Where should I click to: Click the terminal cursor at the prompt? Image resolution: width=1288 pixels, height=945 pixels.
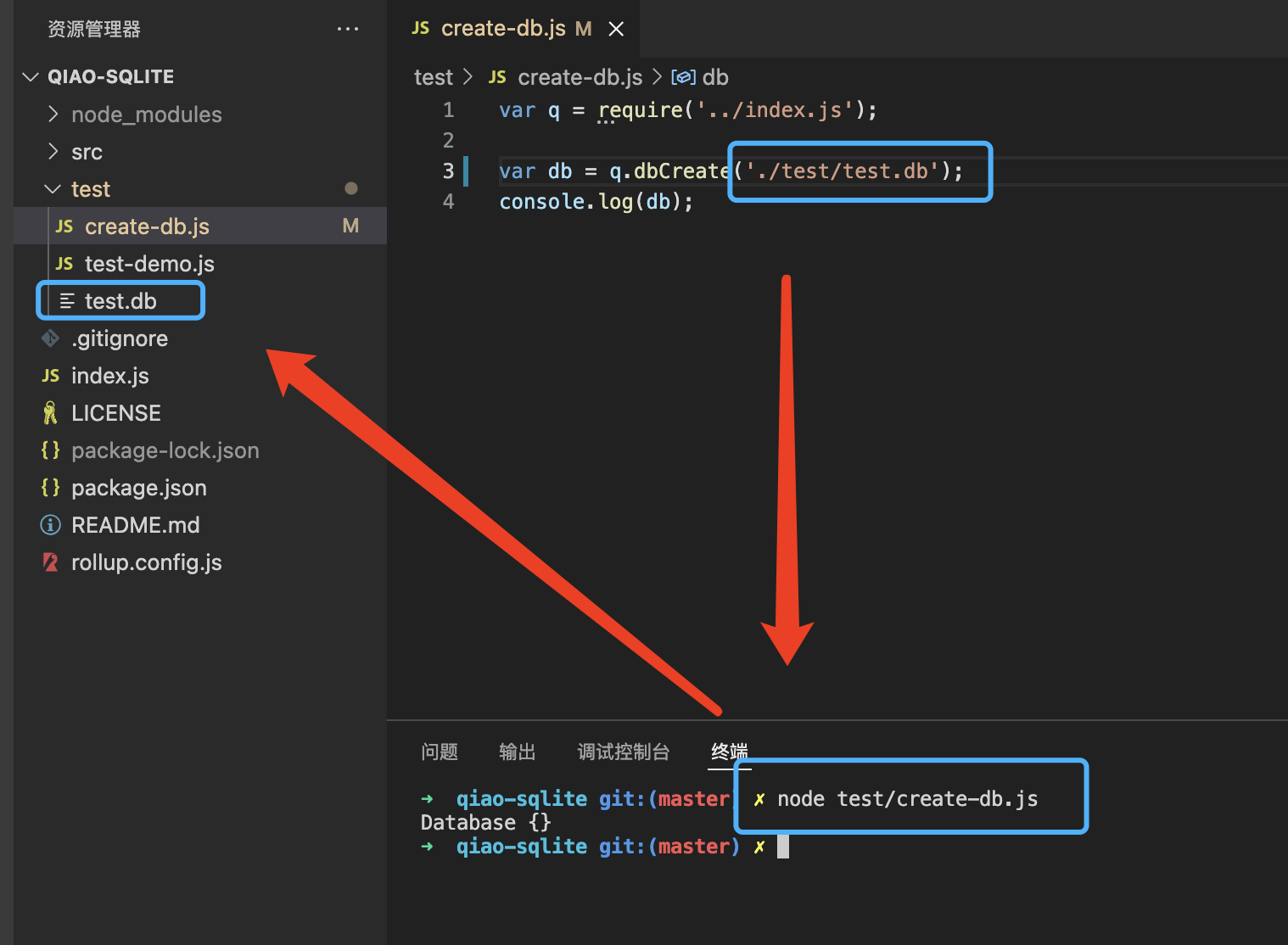[x=783, y=847]
